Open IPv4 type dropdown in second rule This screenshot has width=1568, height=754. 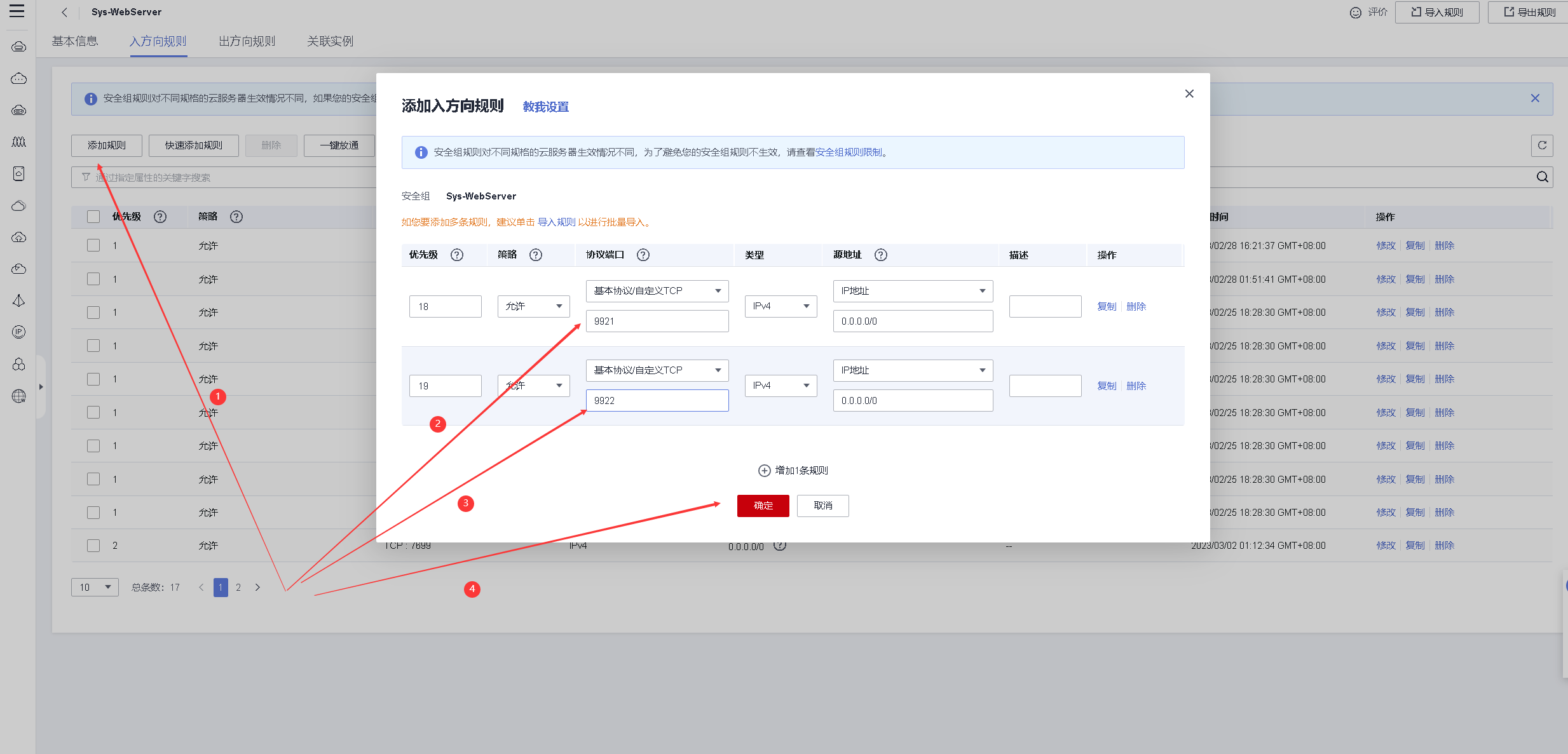pos(781,386)
